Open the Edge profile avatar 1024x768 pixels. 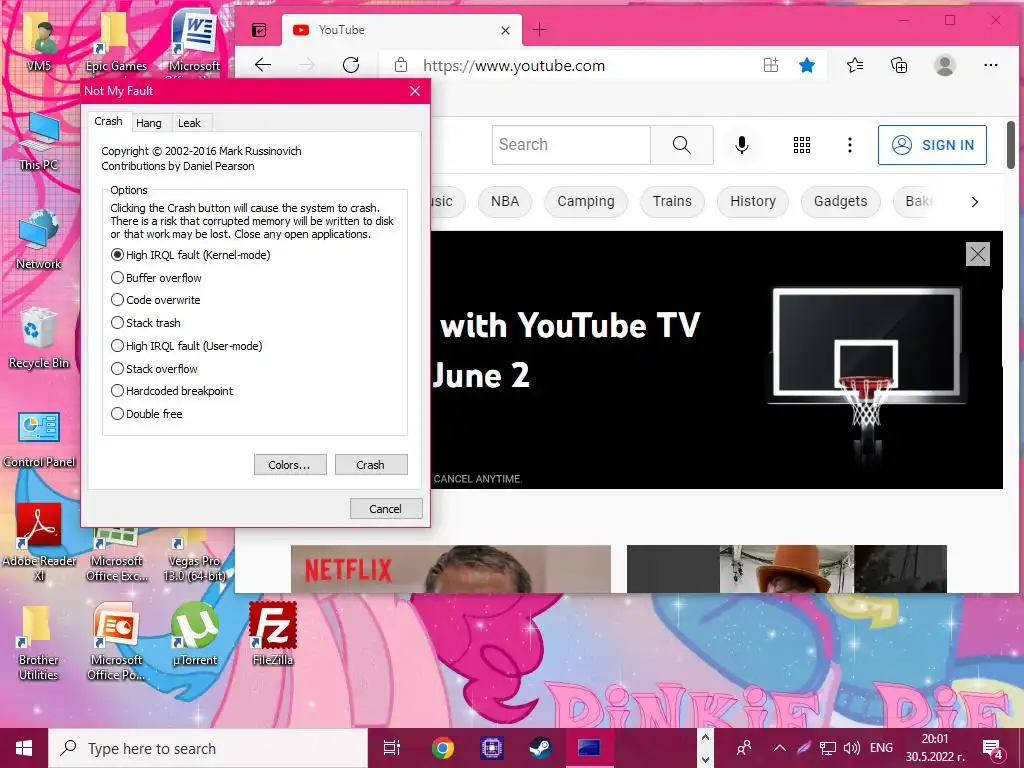click(944, 65)
